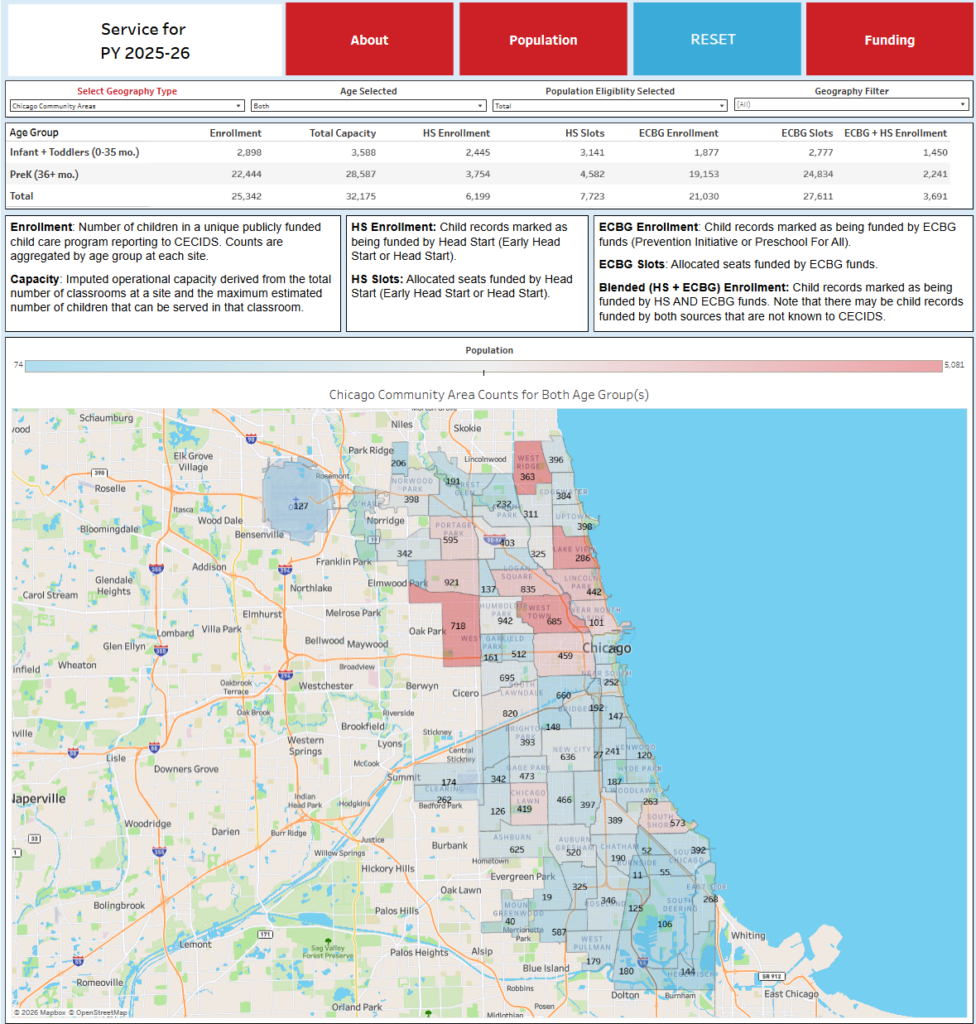Click the Age Group column header
Viewport: 976px width, 1024px height.
coord(34,133)
